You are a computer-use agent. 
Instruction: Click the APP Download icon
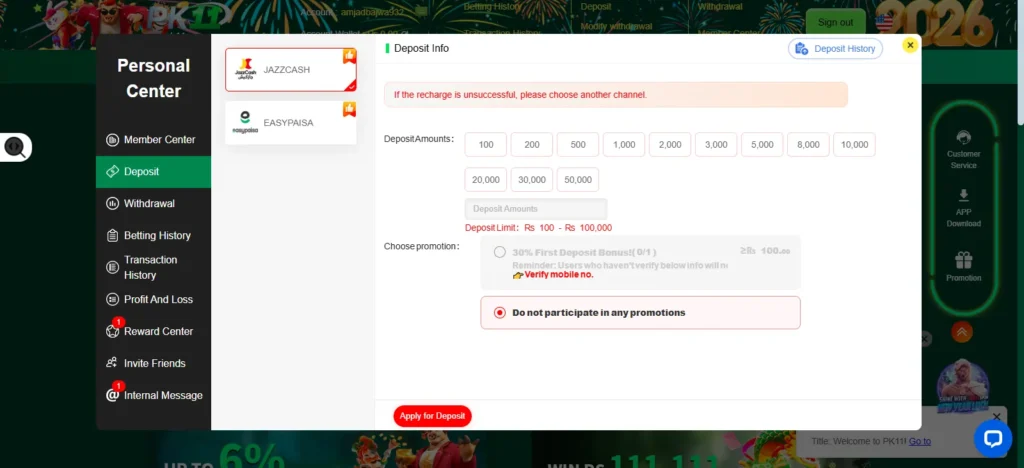(963, 195)
